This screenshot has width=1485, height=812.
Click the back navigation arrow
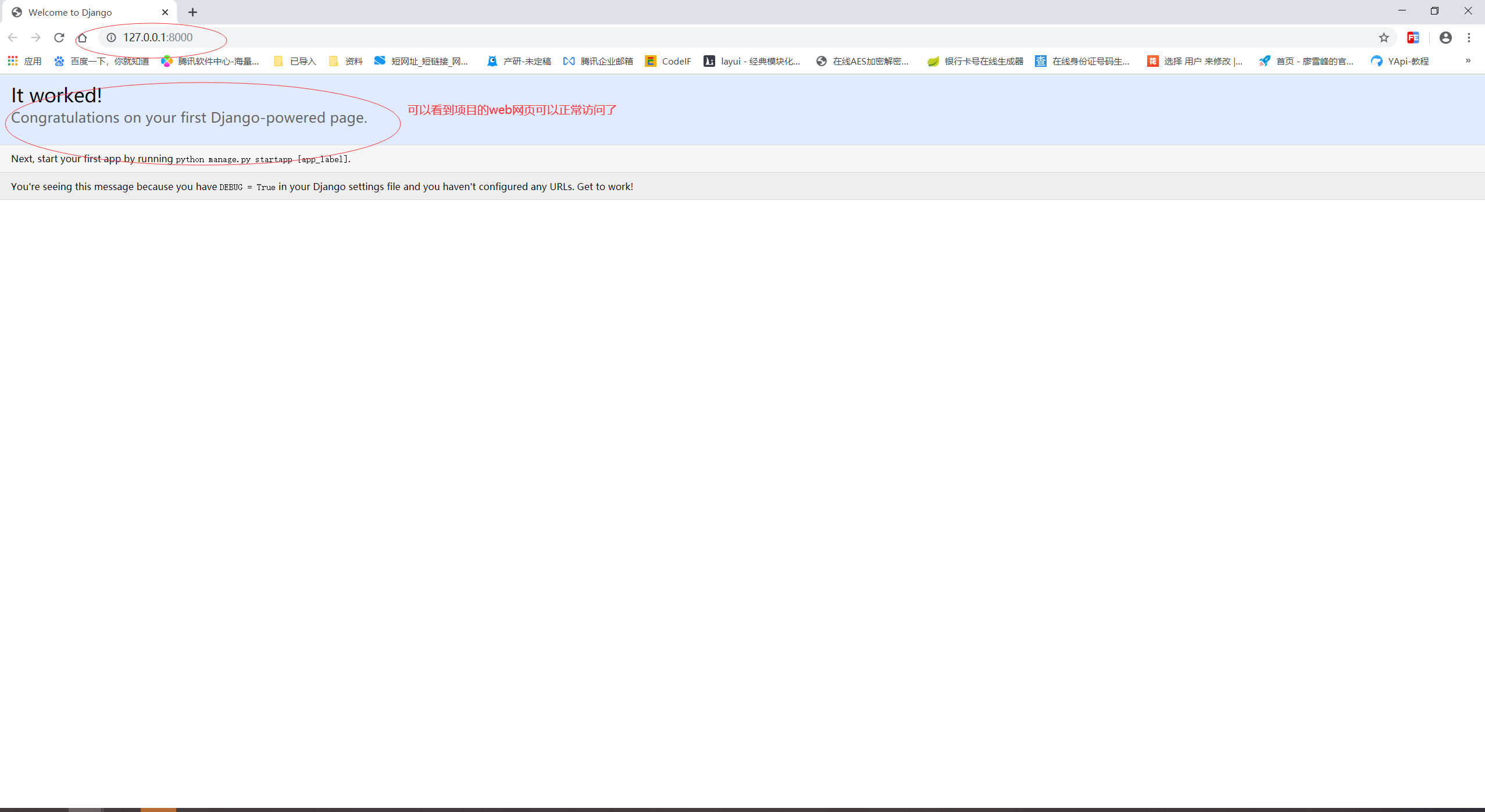tap(13, 37)
